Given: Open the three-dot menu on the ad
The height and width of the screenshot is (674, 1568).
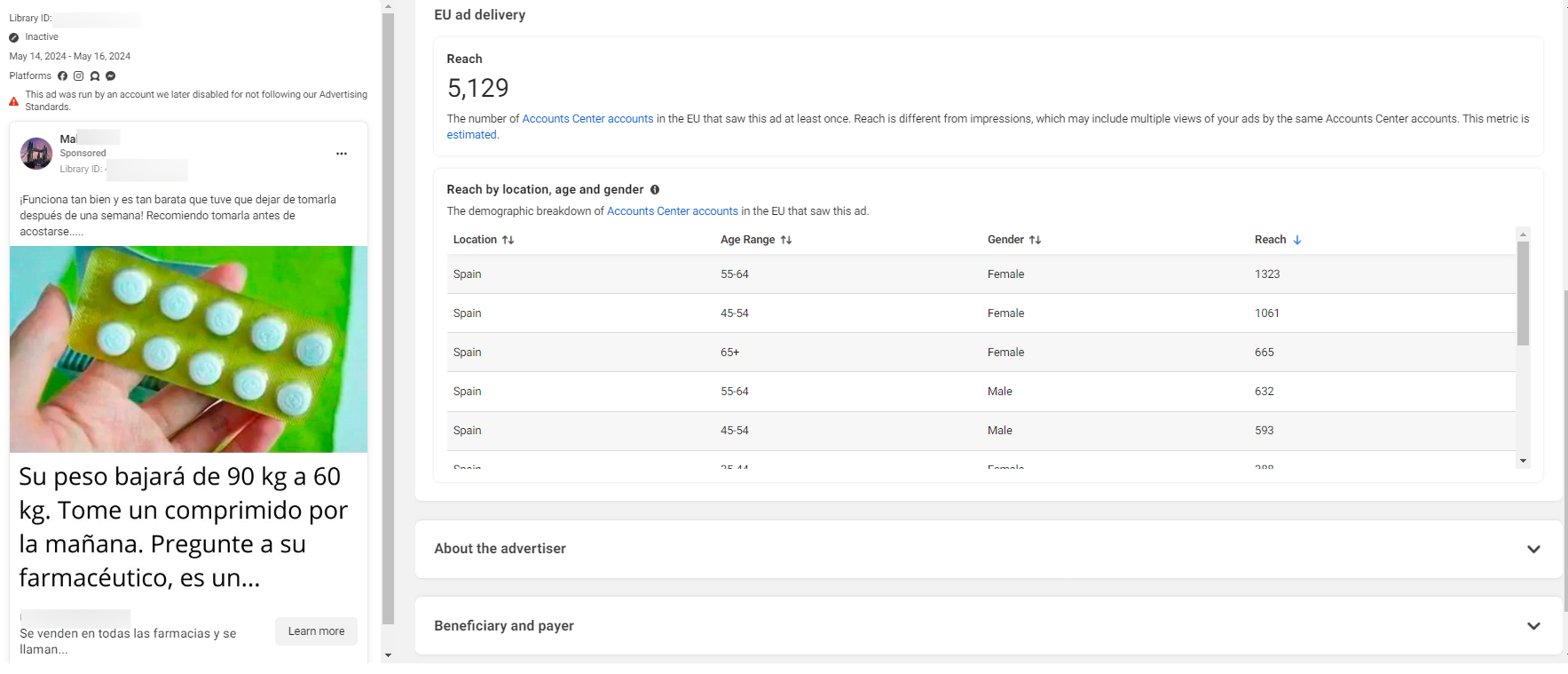Looking at the screenshot, I should coord(342,154).
